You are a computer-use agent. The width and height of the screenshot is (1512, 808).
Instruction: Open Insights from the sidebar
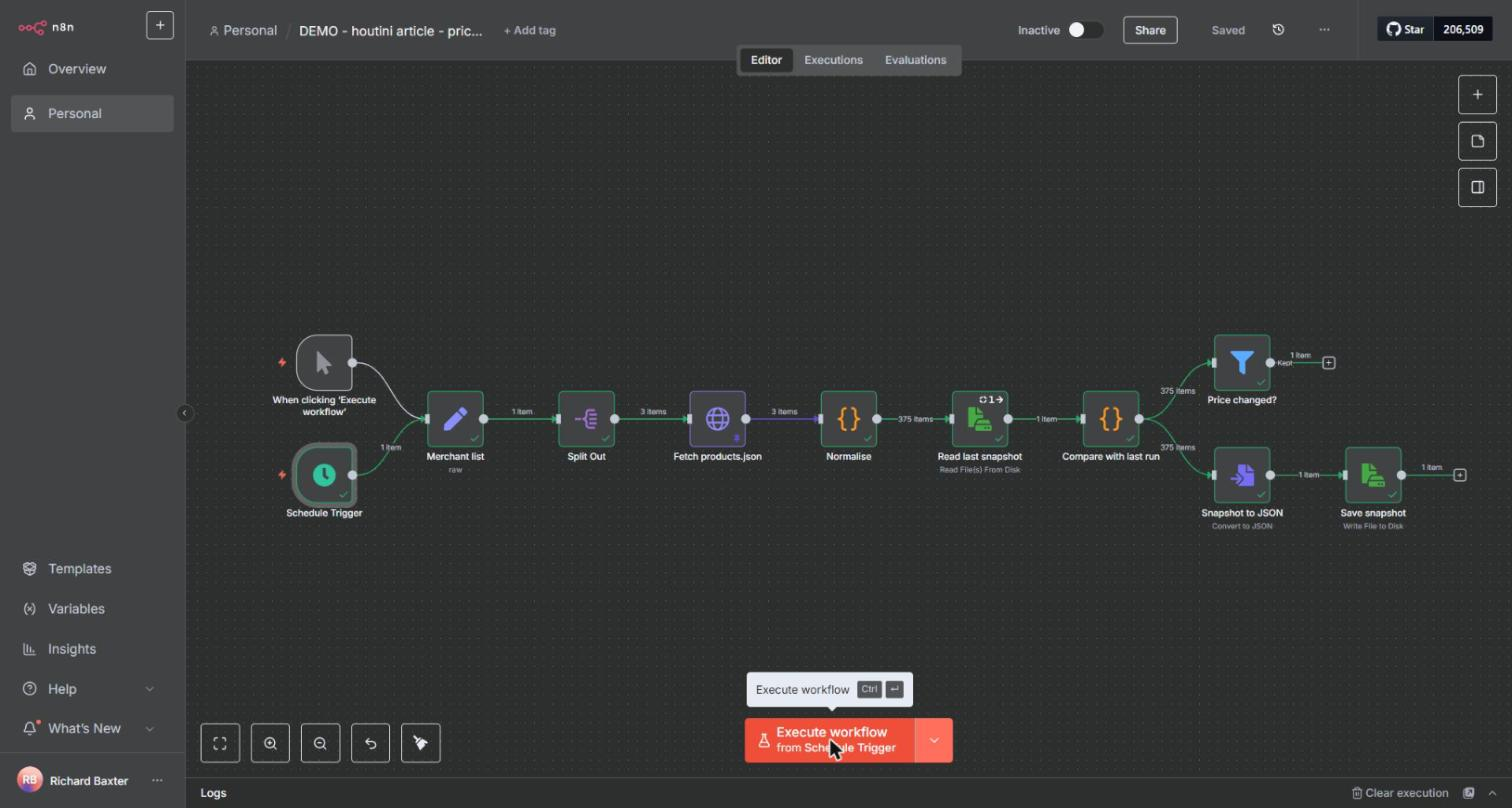[92, 649]
